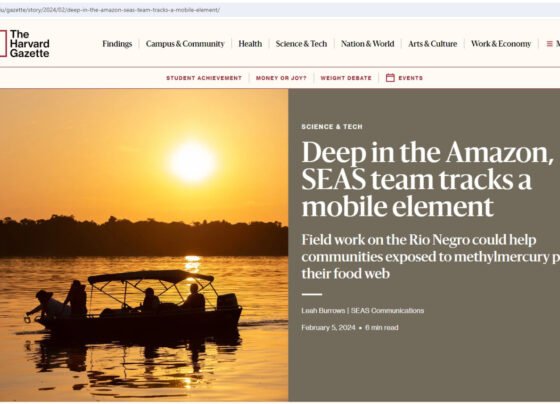Open the Findings section
Viewport: 560px width, 404px height.
[117, 44]
